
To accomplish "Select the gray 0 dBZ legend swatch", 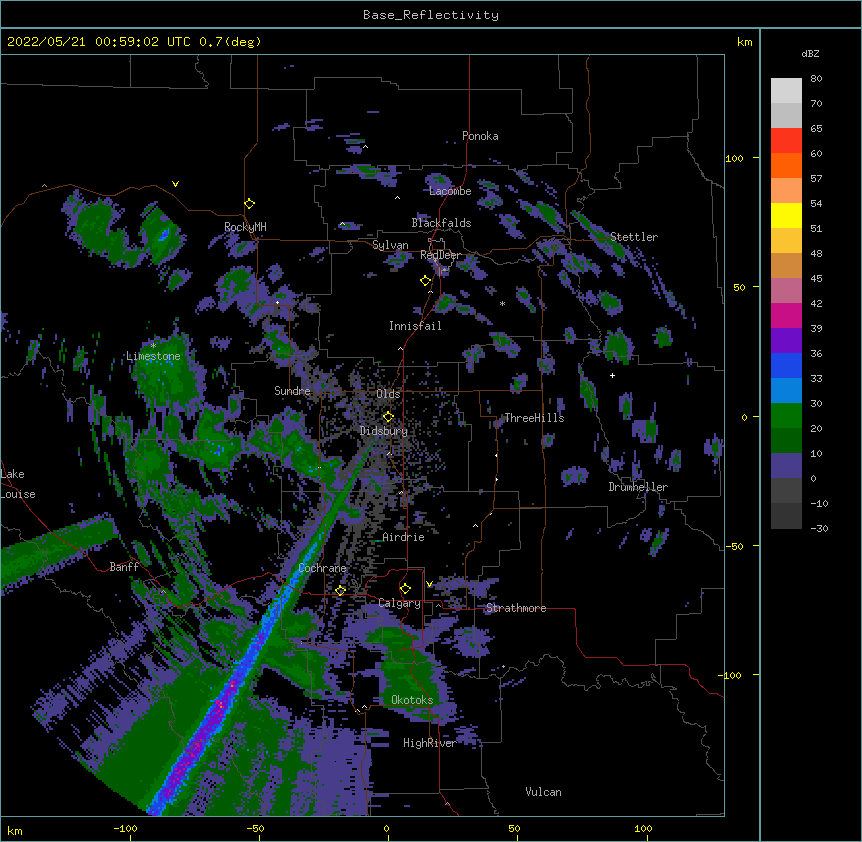I will (786, 491).
